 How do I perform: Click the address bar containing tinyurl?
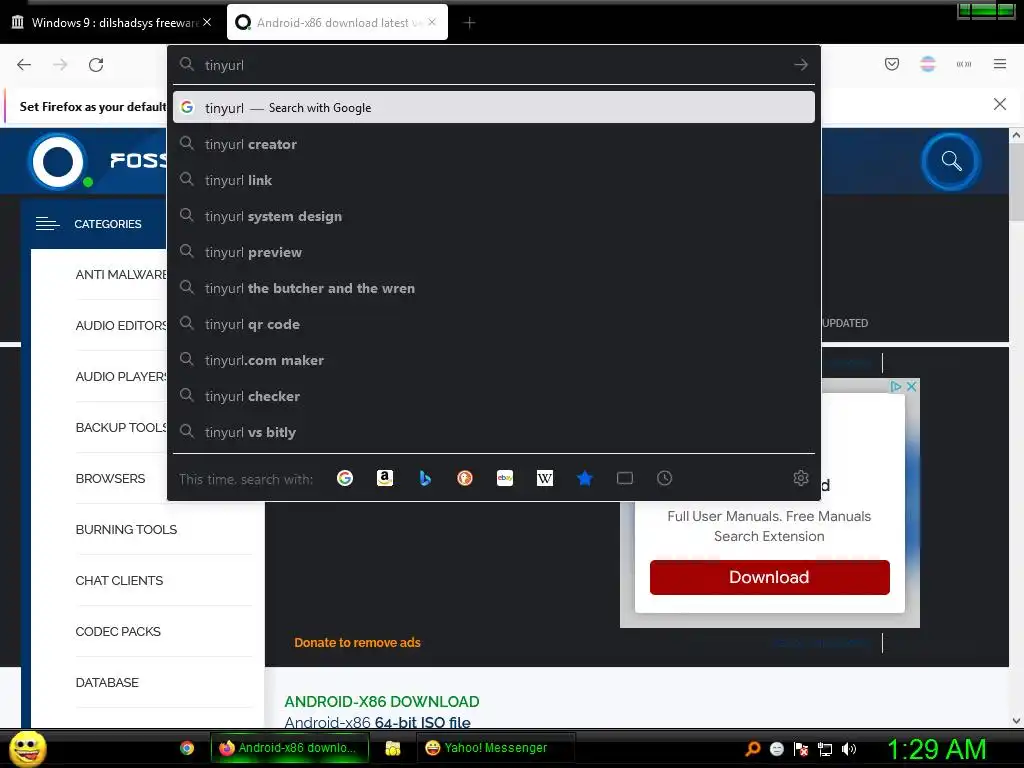pos(494,65)
